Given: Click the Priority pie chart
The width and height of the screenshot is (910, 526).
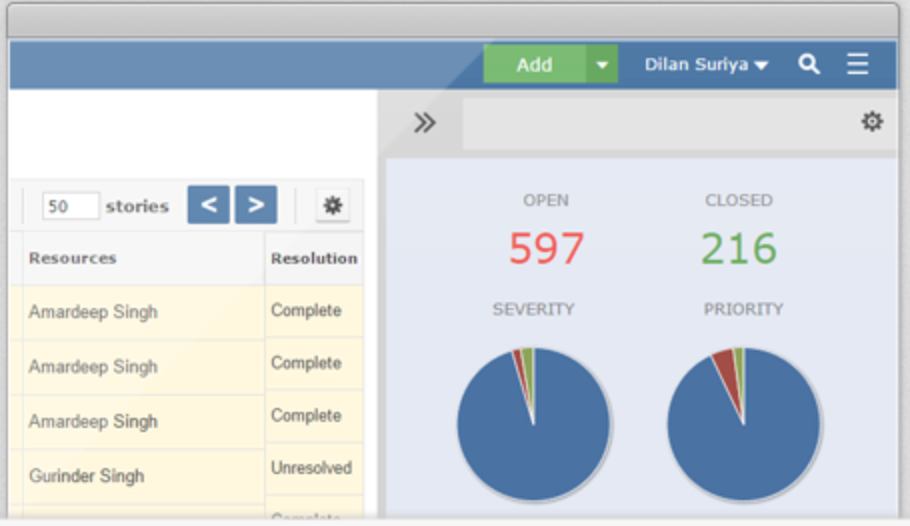Looking at the screenshot, I should [x=743, y=424].
